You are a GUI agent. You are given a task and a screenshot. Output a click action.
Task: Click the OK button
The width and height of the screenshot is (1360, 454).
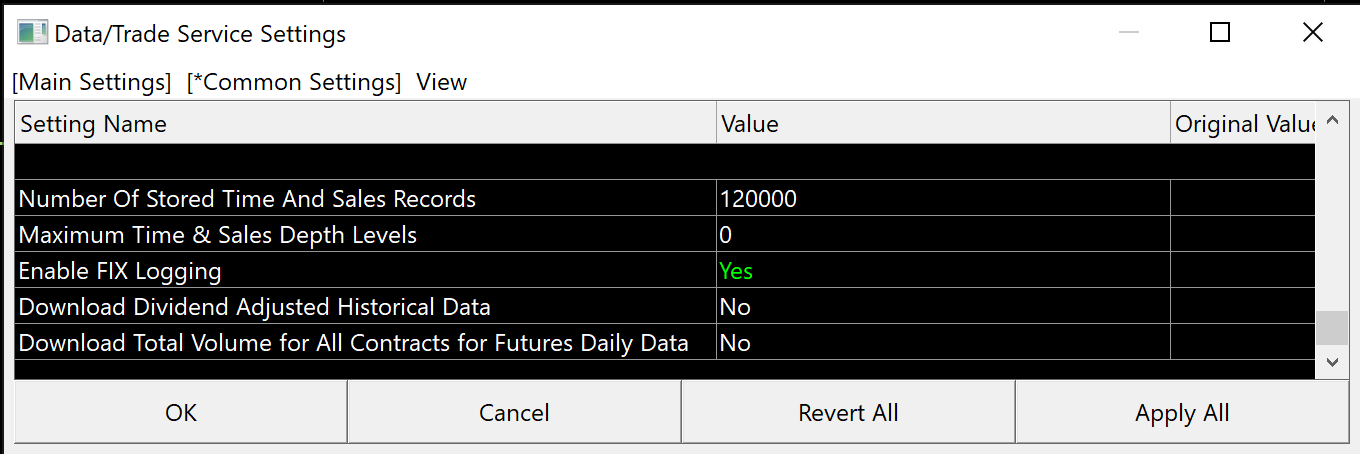(181, 413)
